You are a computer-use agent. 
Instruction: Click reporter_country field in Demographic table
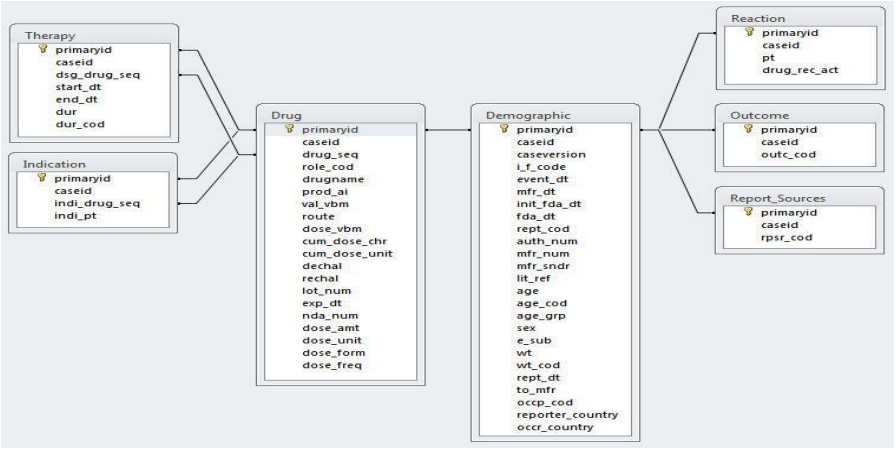(x=566, y=414)
